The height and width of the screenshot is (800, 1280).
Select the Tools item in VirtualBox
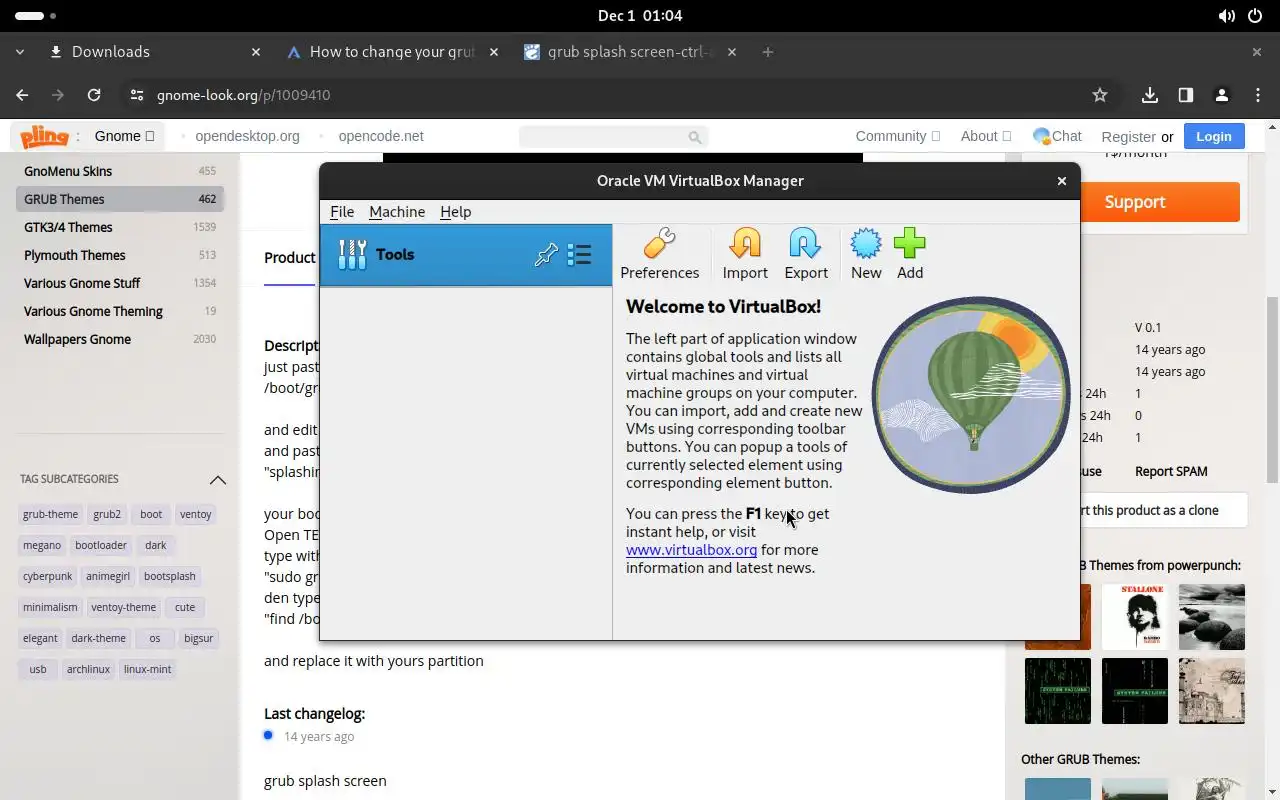[x=466, y=255]
